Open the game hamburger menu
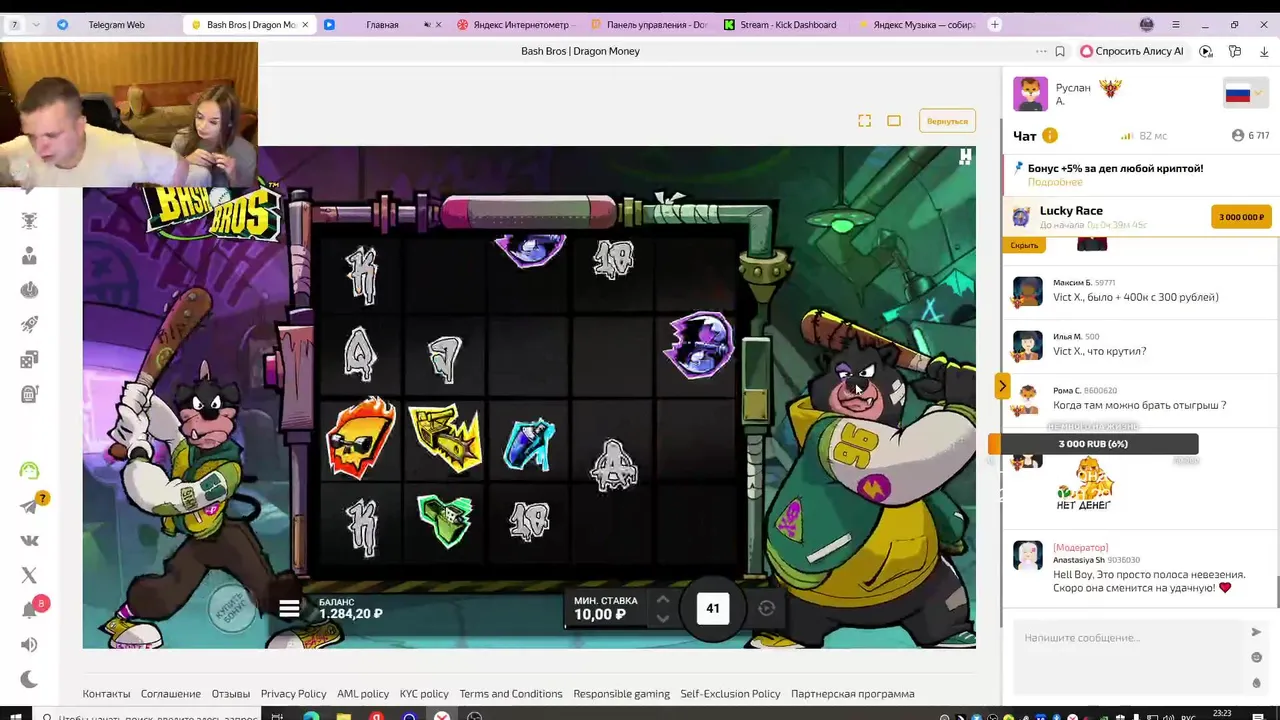The width and height of the screenshot is (1280, 720). (x=289, y=608)
